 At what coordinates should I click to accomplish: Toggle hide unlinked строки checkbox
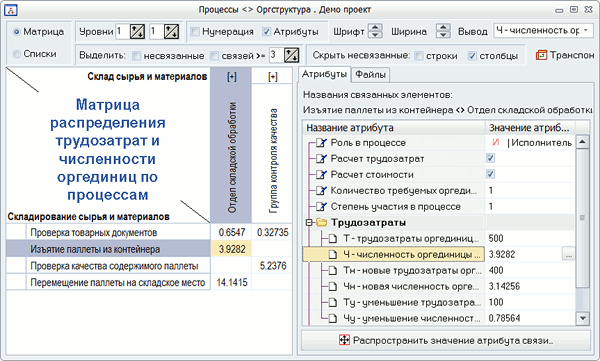click(x=419, y=56)
